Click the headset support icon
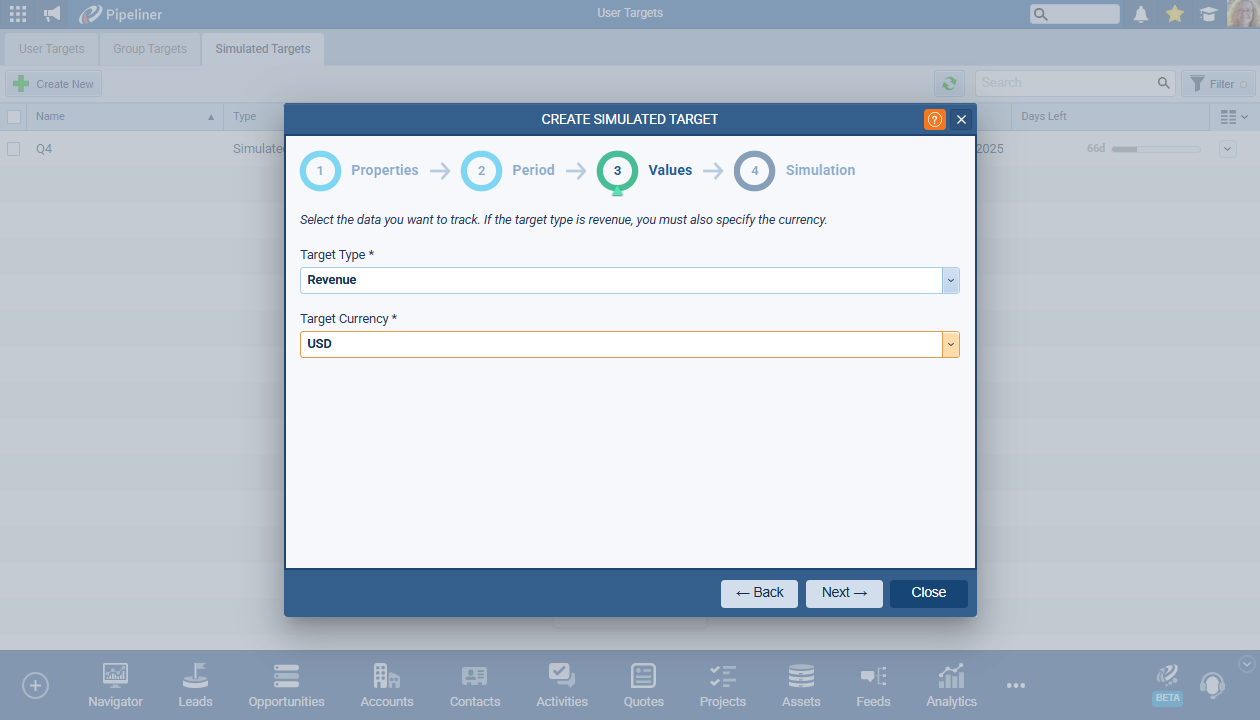 click(x=1212, y=686)
